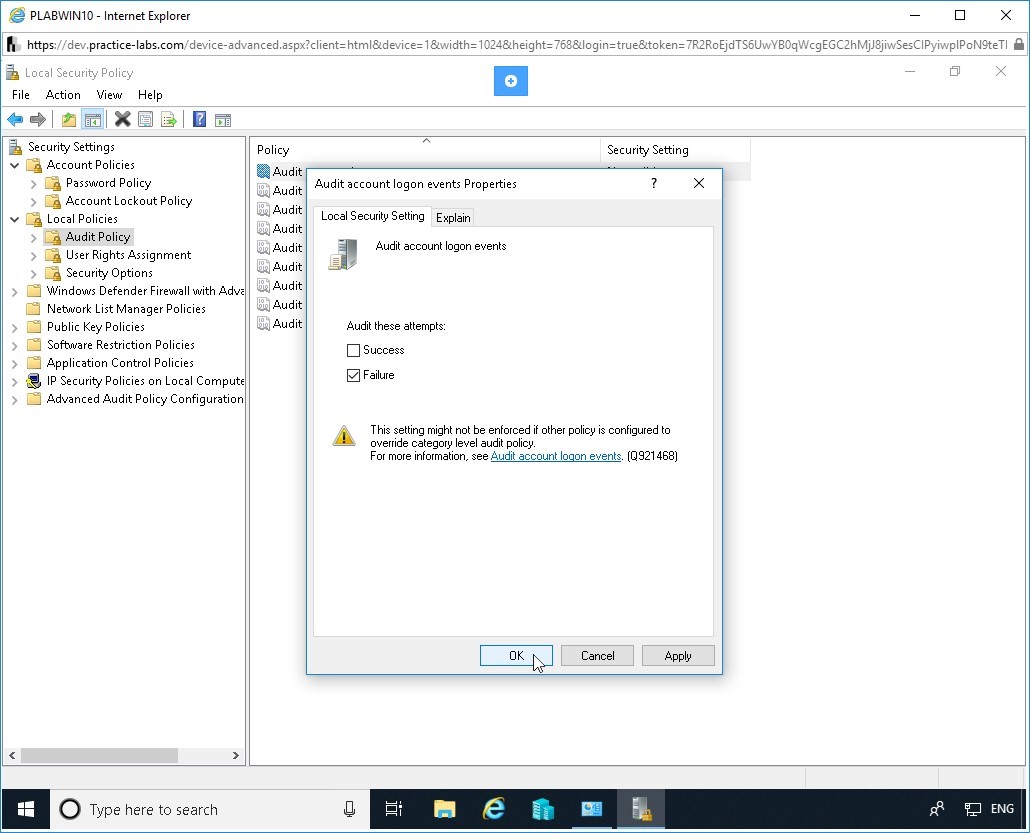Open the View menu

[109, 95]
